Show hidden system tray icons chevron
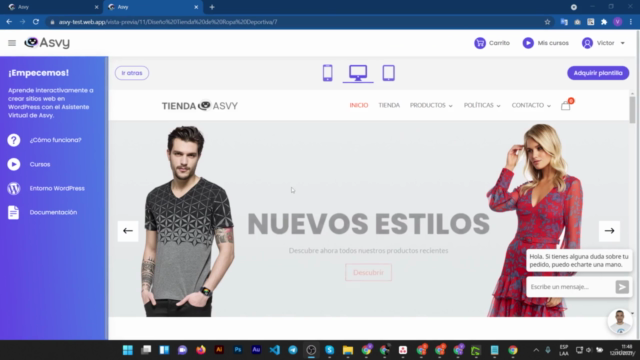This screenshot has height=360, width=640. [536, 350]
